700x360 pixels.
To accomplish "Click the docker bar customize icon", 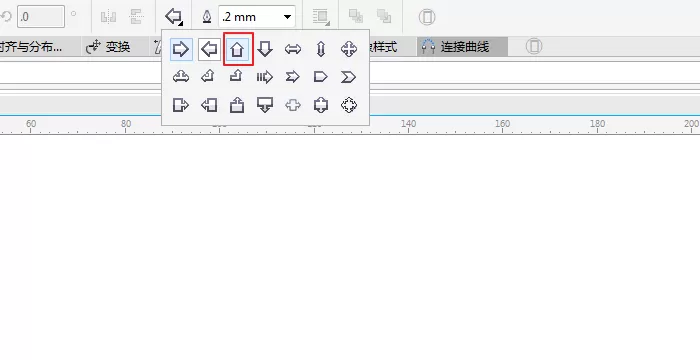I will (x=534, y=46).
